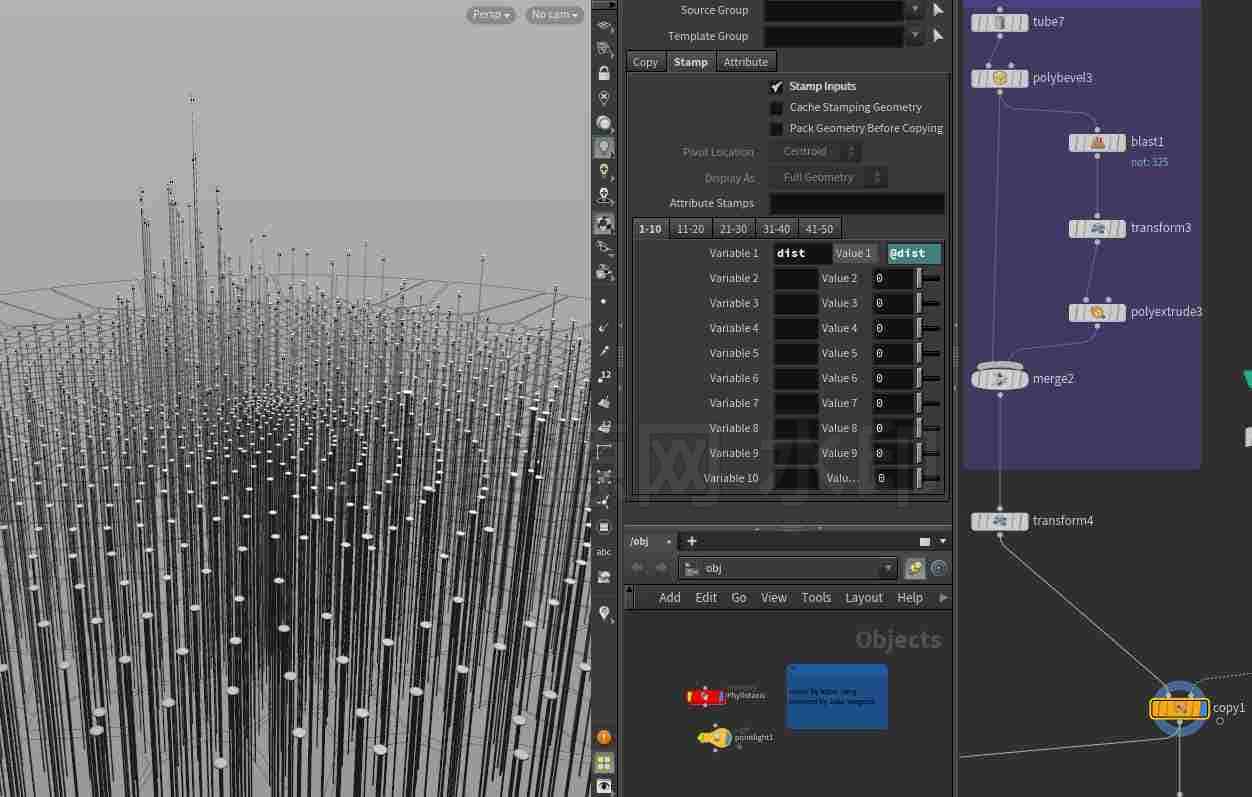
Task: Expand the menu overflow arrow after Help
Action: click(943, 597)
